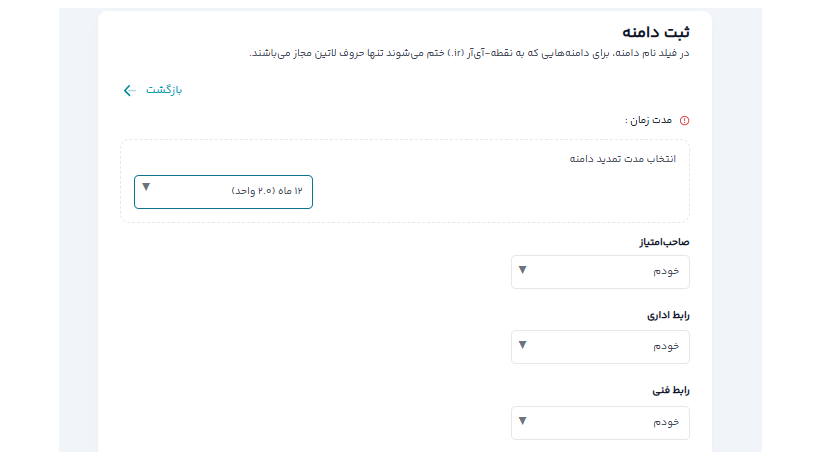Image resolution: width=820 pixels, height=460 pixels.
Task: Click the arrow icon in the صاحب‌امتیاز dropdown
Action: (x=523, y=270)
